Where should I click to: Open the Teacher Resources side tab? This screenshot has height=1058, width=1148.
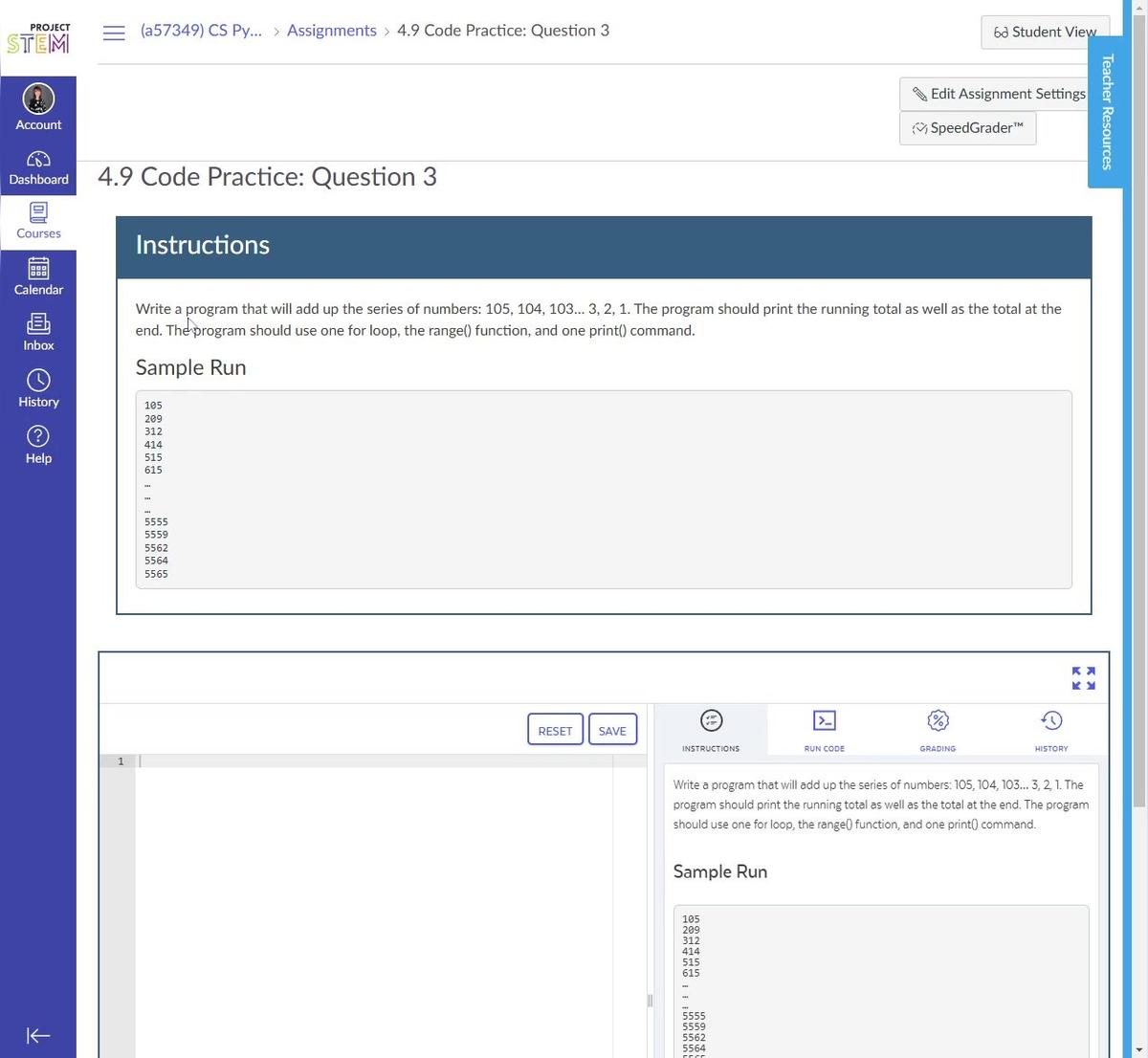(1106, 110)
